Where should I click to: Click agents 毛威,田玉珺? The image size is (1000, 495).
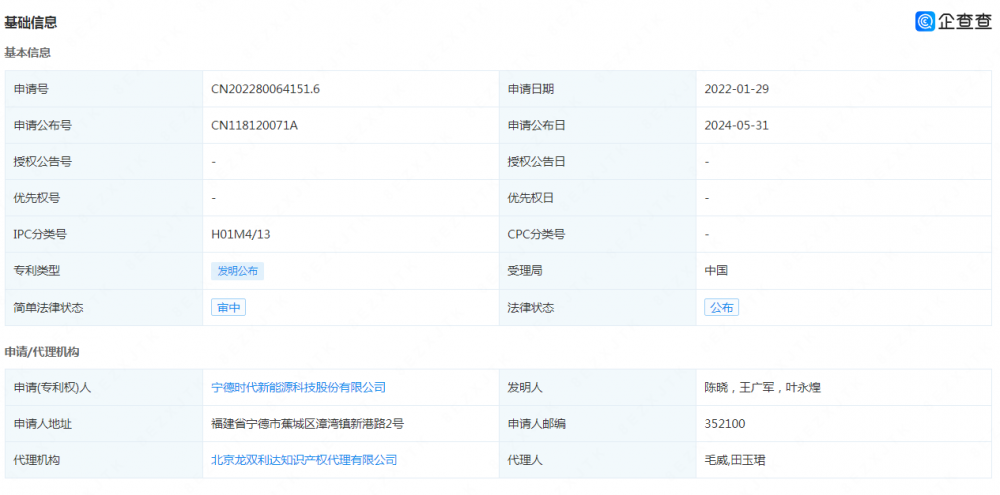tap(735, 460)
